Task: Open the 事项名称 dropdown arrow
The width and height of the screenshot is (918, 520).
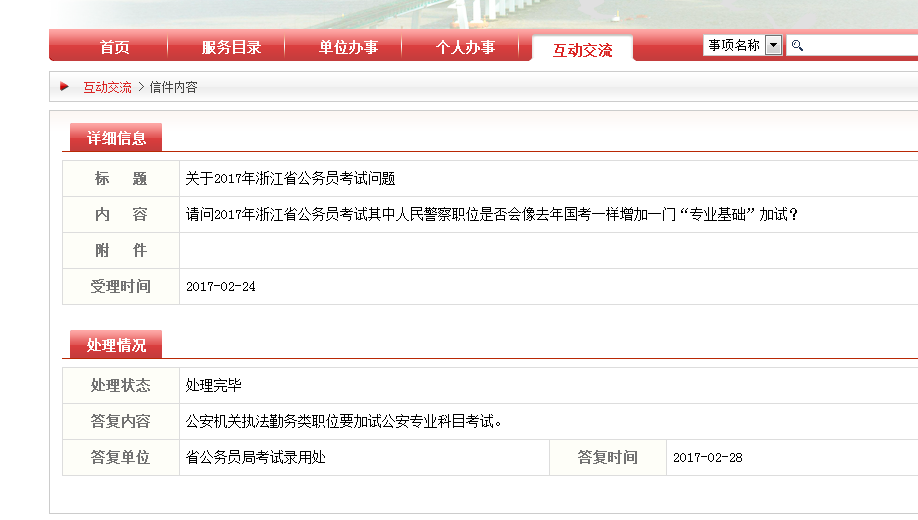Action: click(773, 46)
